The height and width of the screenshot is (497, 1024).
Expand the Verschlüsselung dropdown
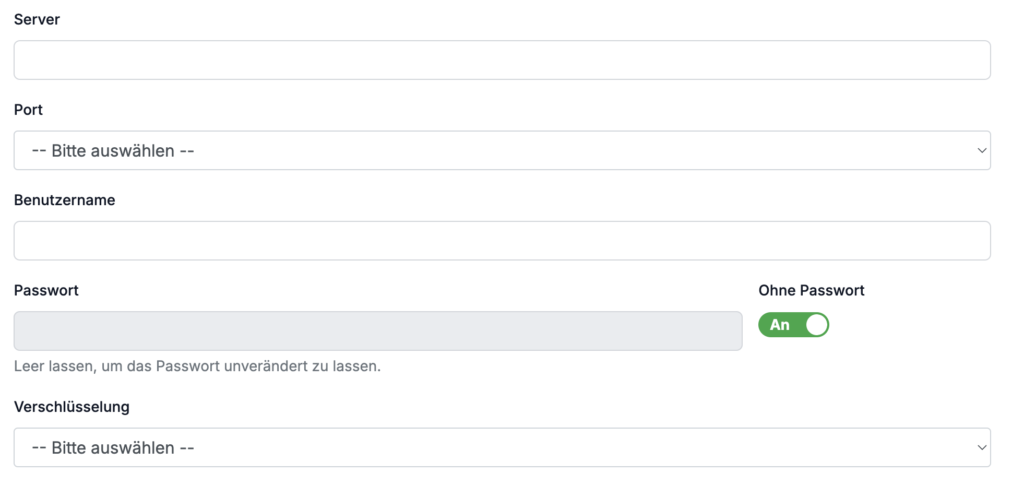[501, 448]
